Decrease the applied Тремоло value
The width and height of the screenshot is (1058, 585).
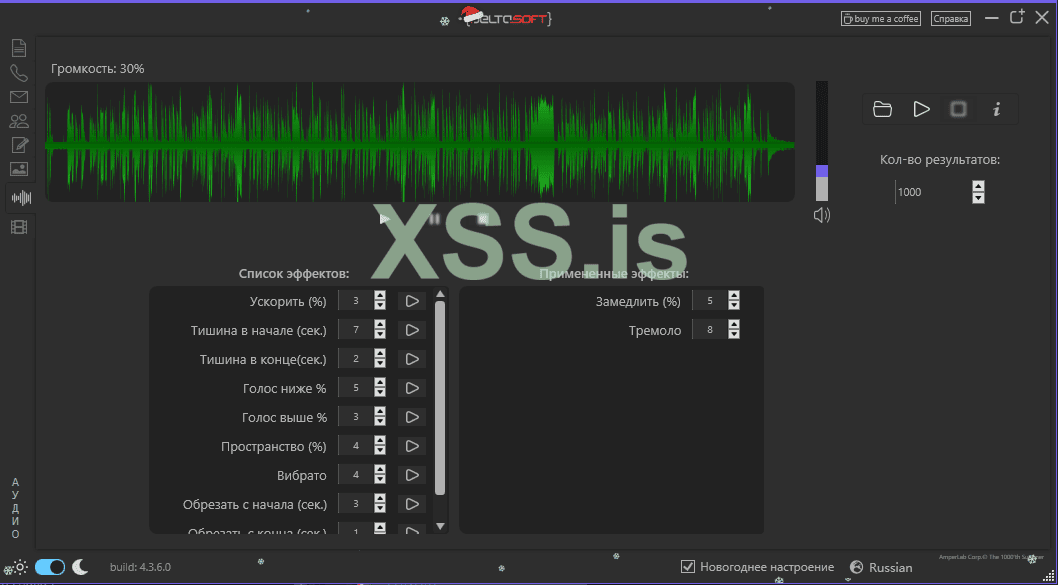[734, 335]
